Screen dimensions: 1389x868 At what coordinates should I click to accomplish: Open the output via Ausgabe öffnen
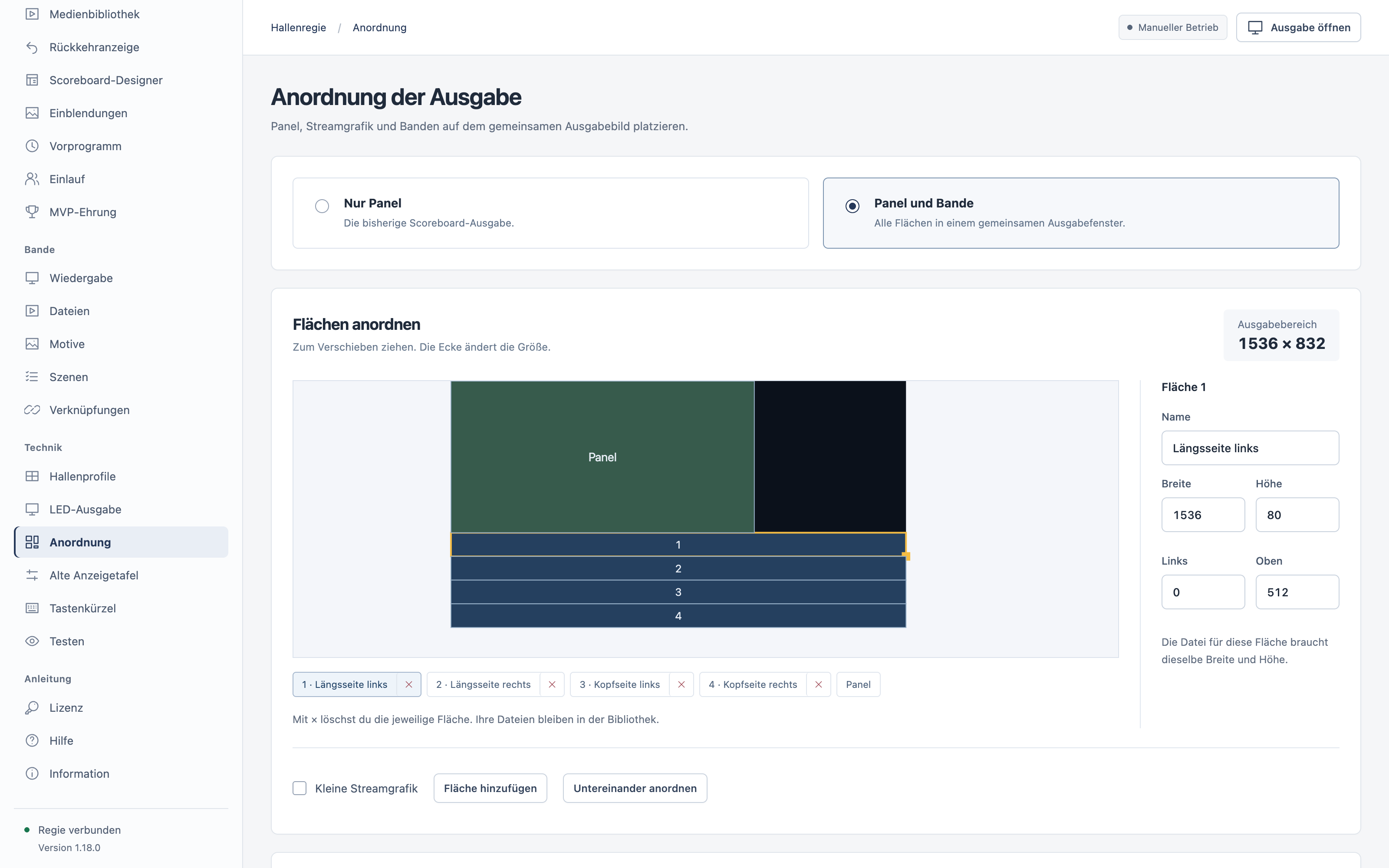1298,27
